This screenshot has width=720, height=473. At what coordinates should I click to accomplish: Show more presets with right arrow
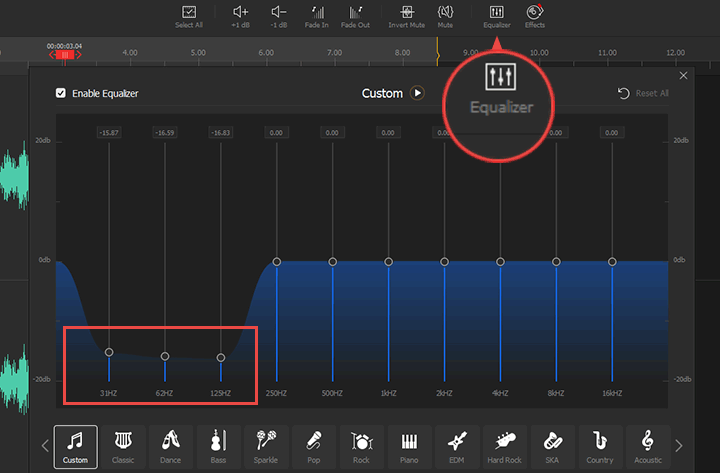click(x=679, y=446)
